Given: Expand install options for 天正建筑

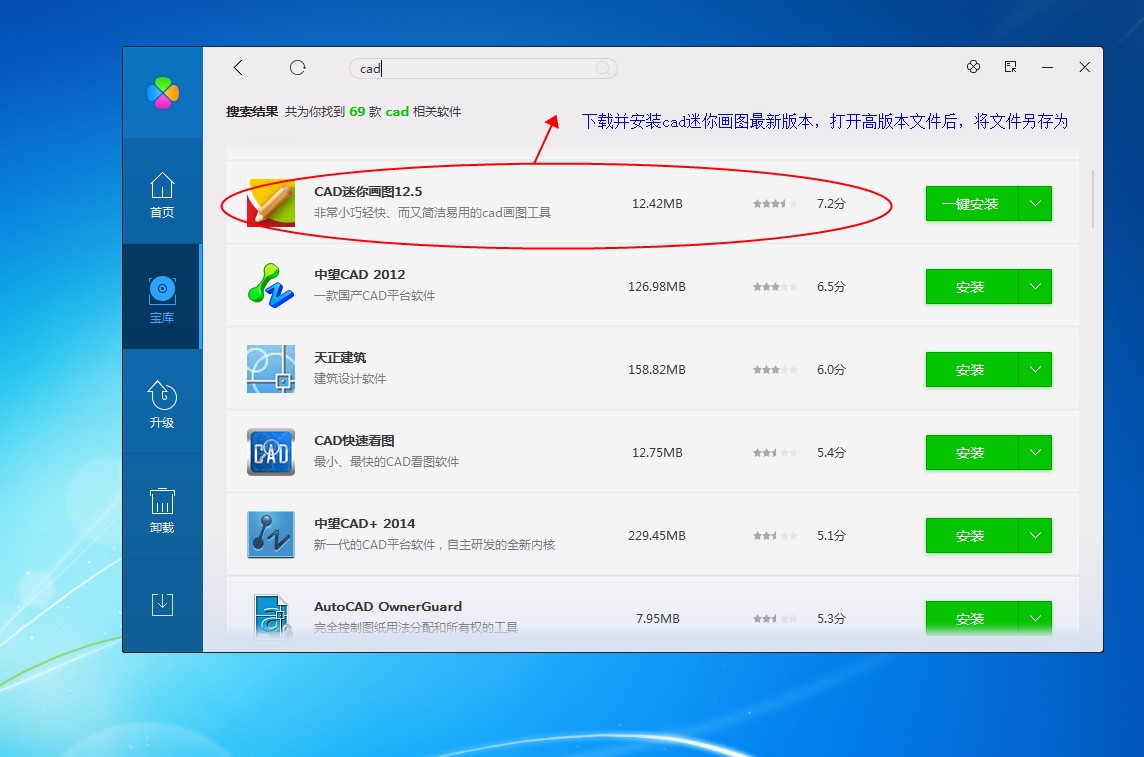Looking at the screenshot, I should 1035,370.
